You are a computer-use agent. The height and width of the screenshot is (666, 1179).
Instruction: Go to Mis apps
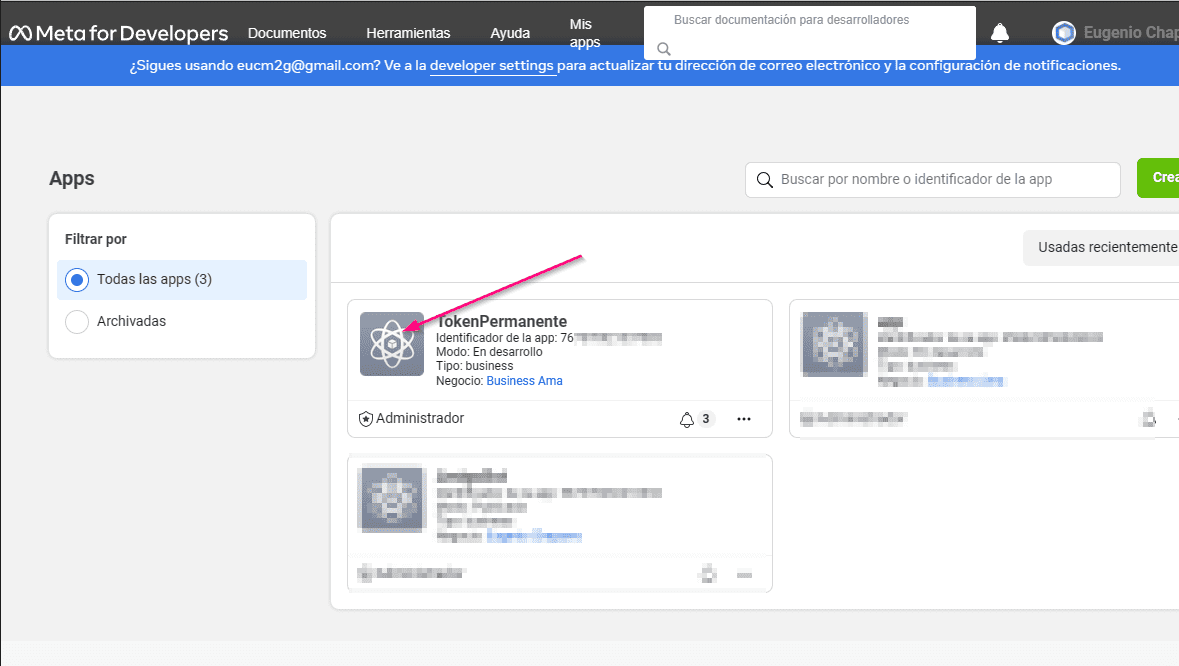coord(585,33)
